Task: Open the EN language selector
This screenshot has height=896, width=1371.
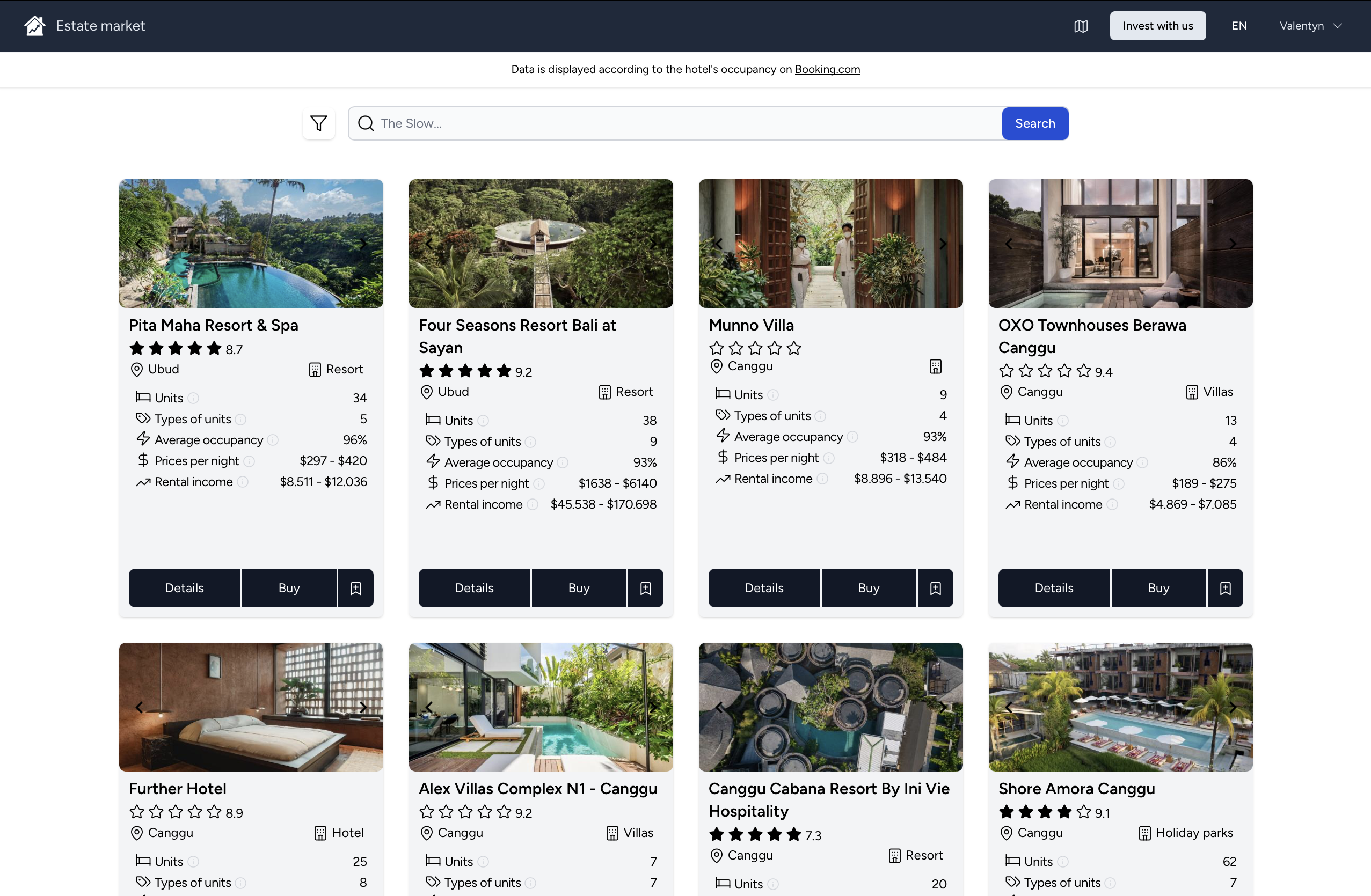Action: coord(1239,26)
